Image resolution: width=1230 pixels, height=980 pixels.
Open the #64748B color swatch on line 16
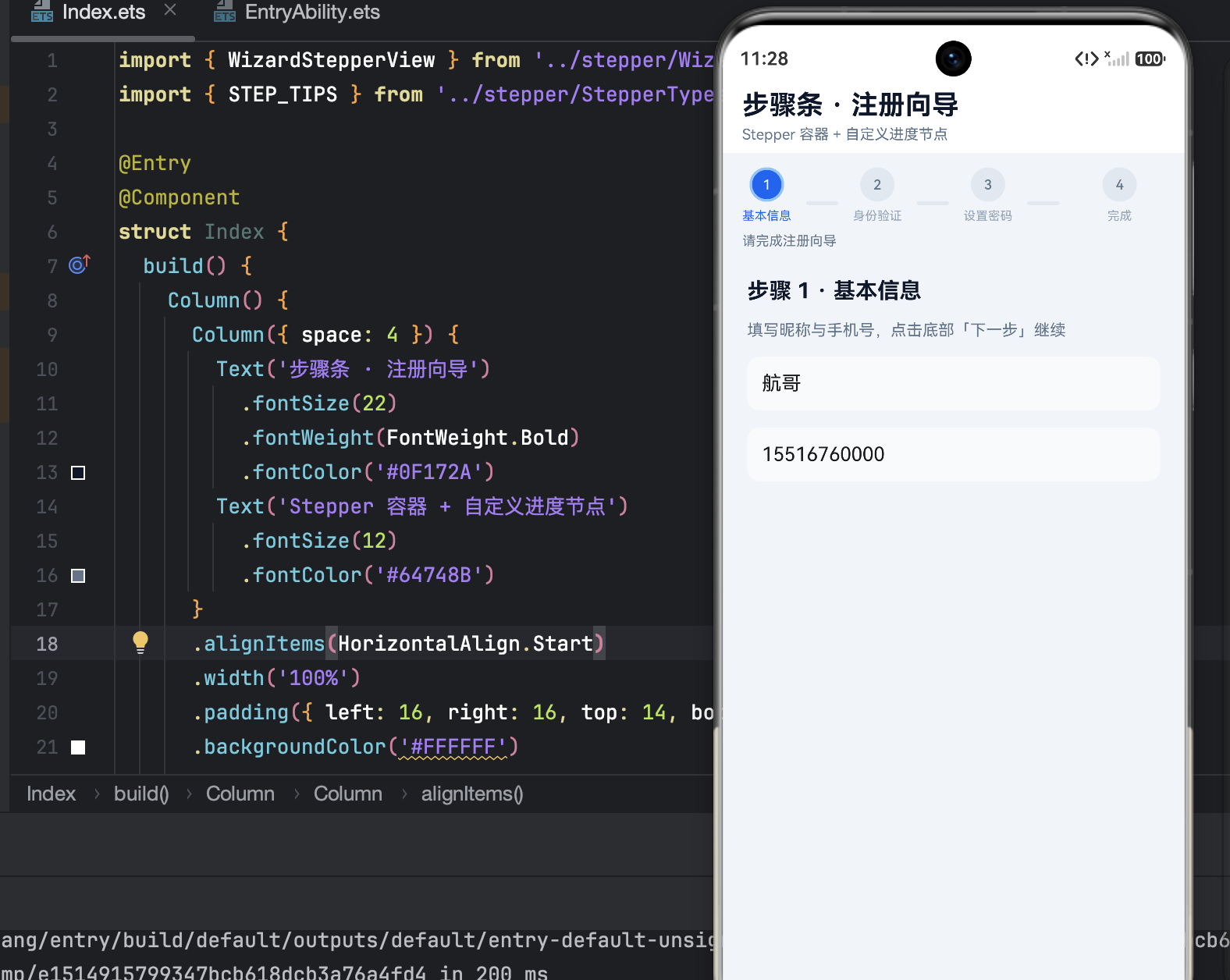pos(78,576)
